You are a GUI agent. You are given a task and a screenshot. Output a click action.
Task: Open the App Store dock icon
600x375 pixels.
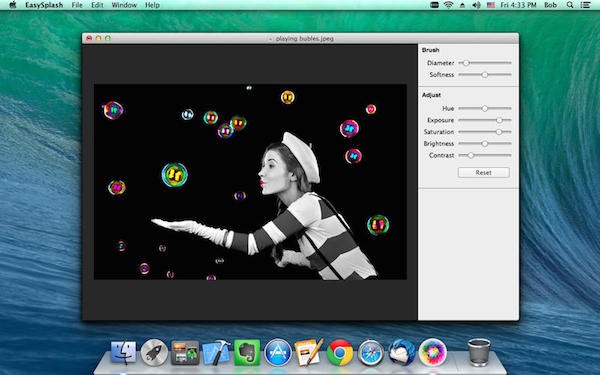pos(278,352)
